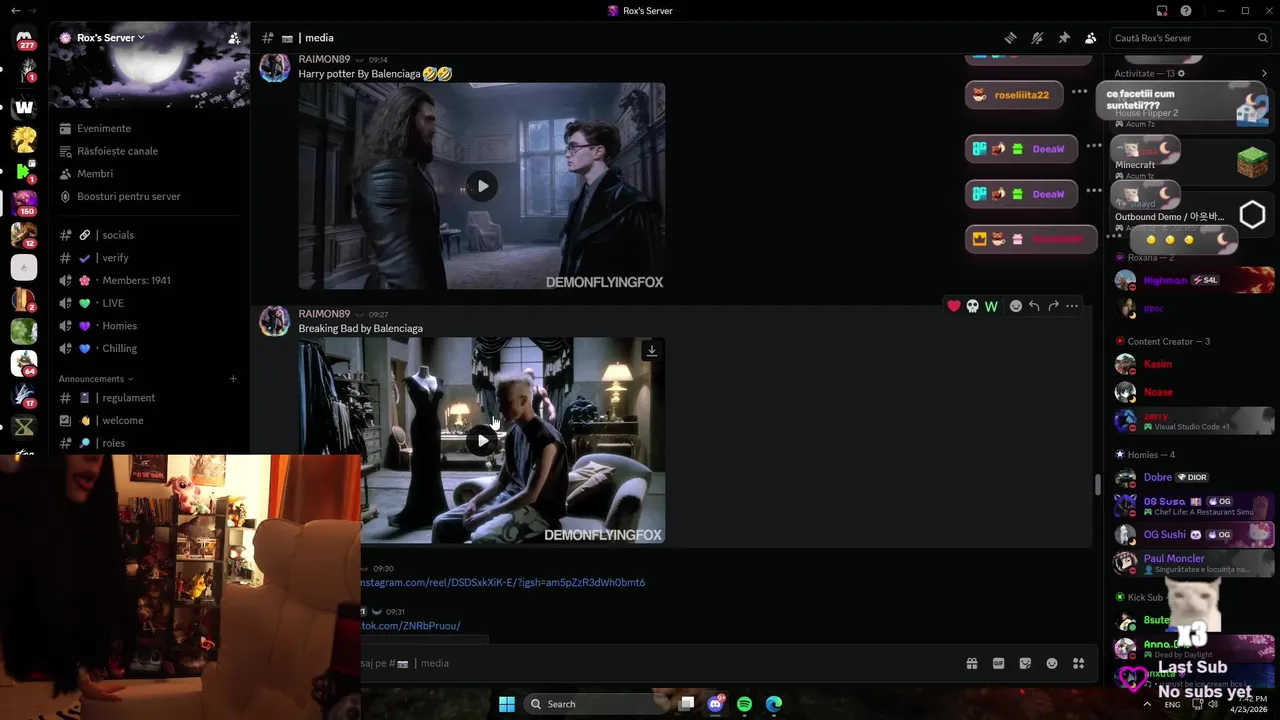React with the skull emoji
This screenshot has width=1280, height=720.
point(972,306)
